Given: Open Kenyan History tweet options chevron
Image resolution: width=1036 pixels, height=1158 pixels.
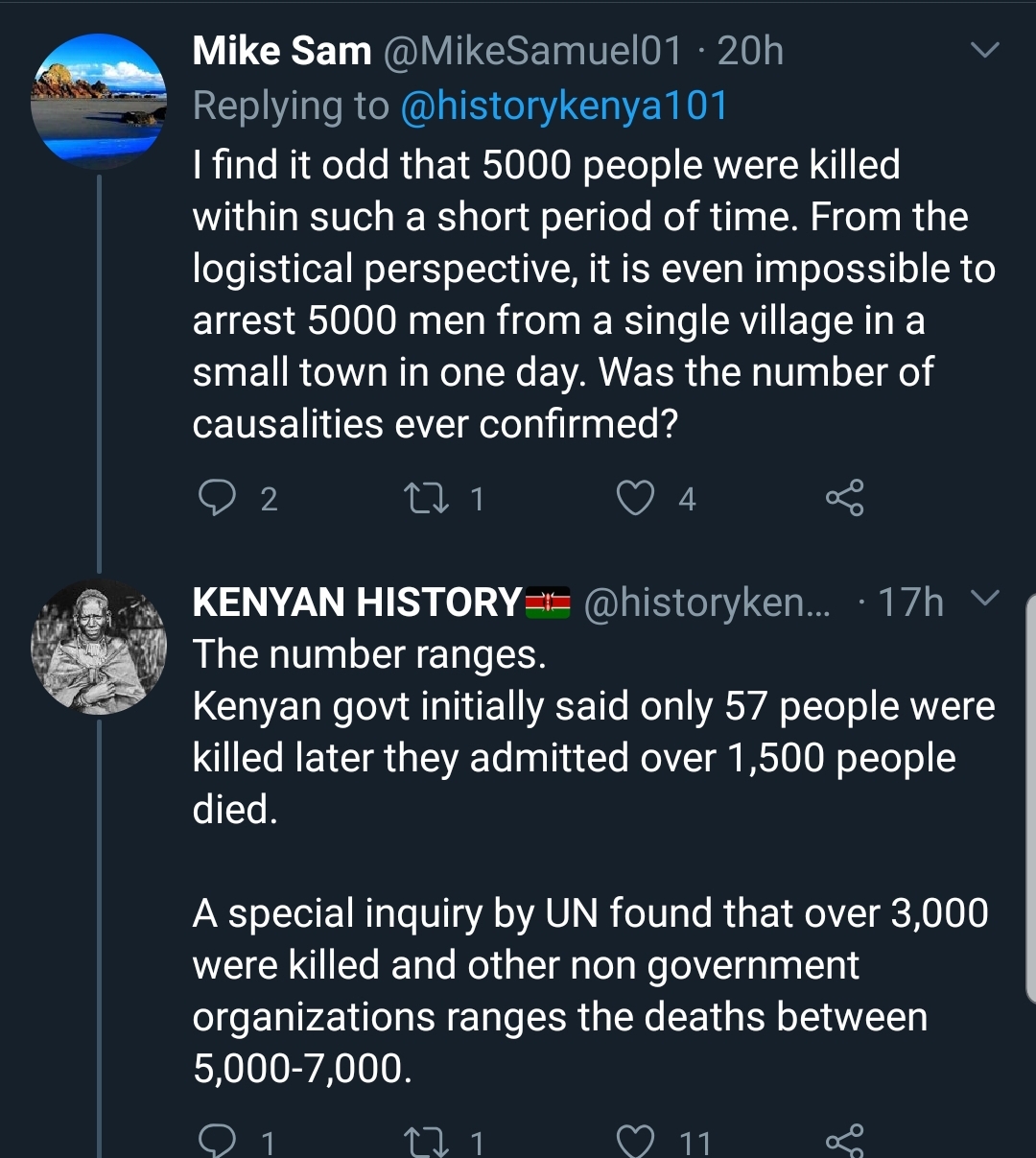Looking at the screenshot, I should (x=985, y=600).
